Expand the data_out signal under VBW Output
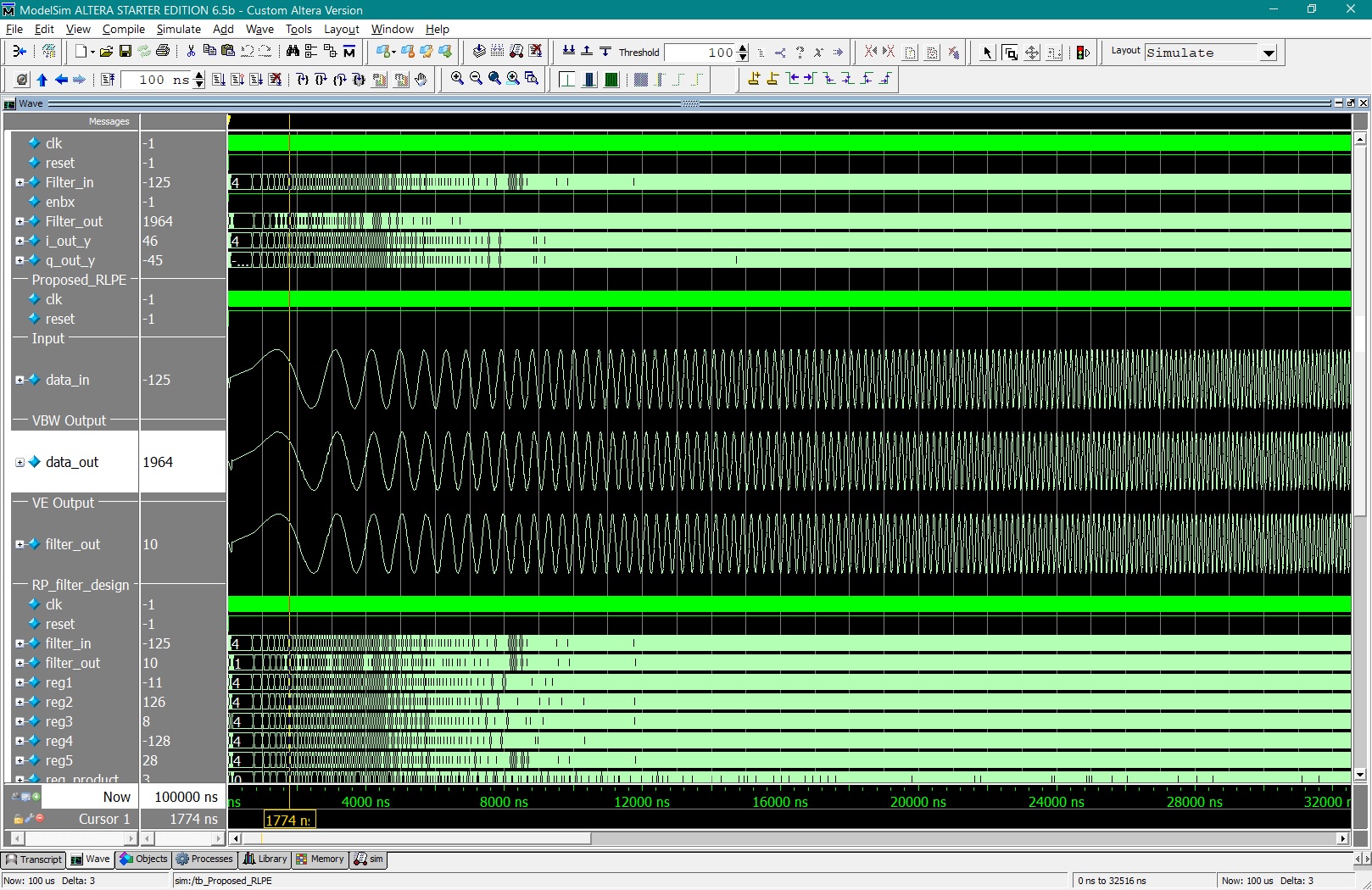 pos(20,462)
